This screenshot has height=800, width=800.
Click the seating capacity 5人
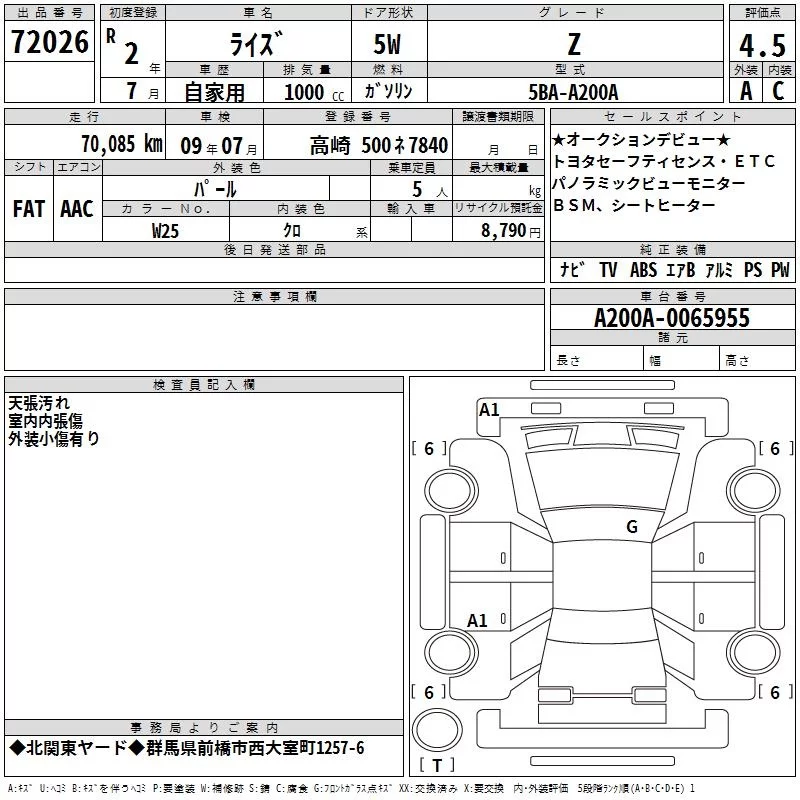pos(430,190)
